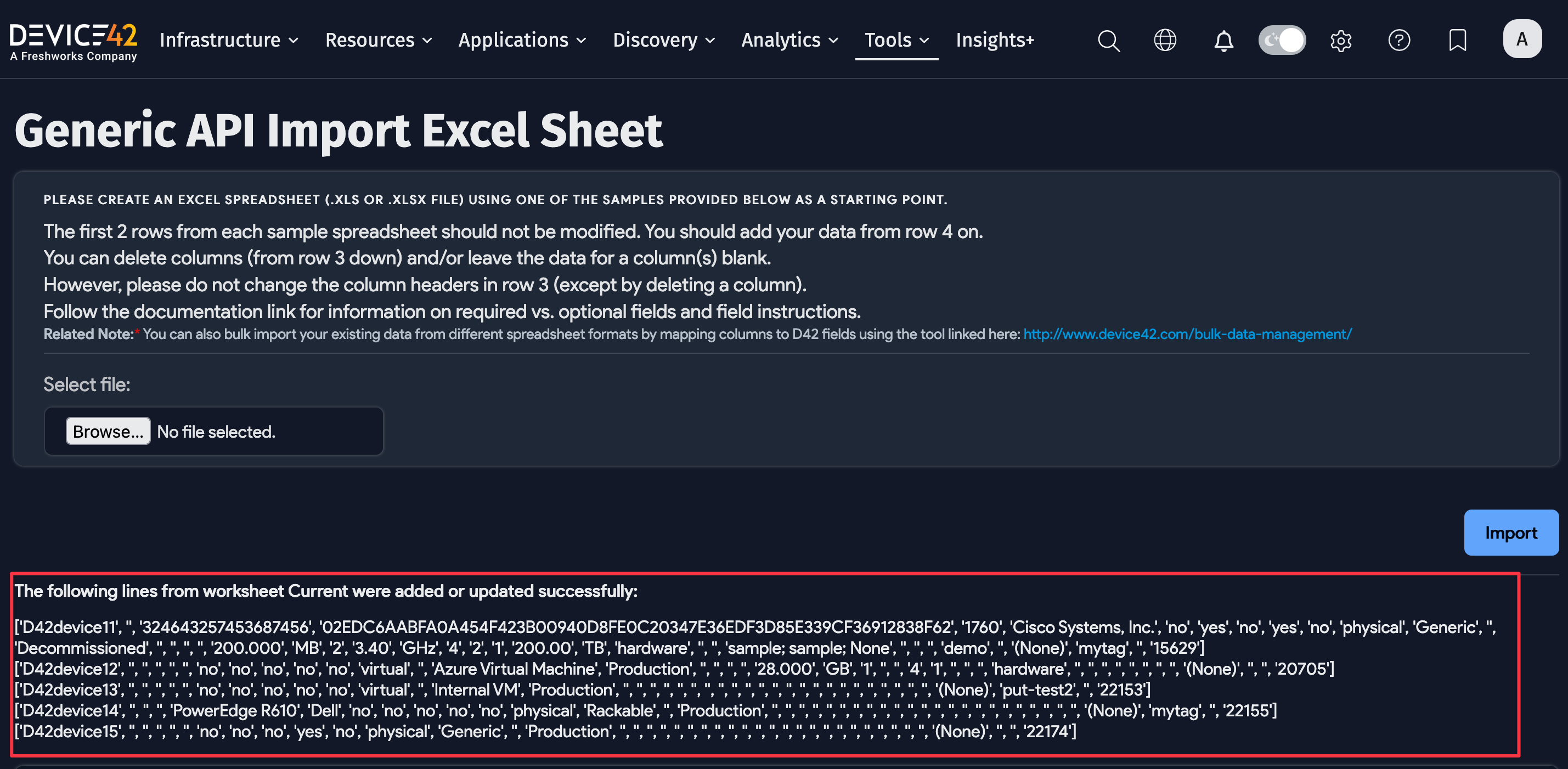Expand the Infrastructure dropdown
Image resolution: width=1568 pixels, height=769 pixels.
228,40
